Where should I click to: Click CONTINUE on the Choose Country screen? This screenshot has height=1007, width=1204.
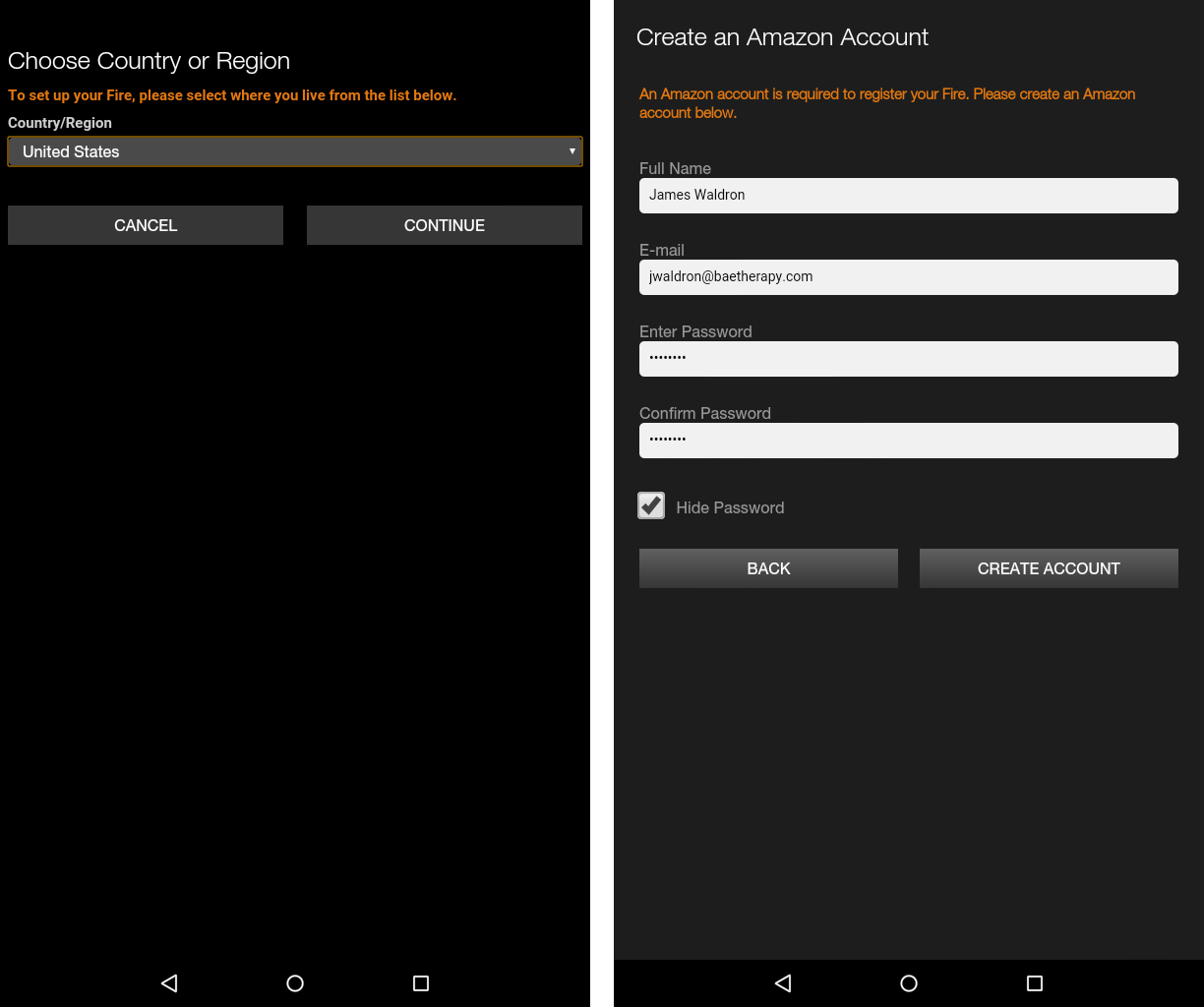coord(445,225)
